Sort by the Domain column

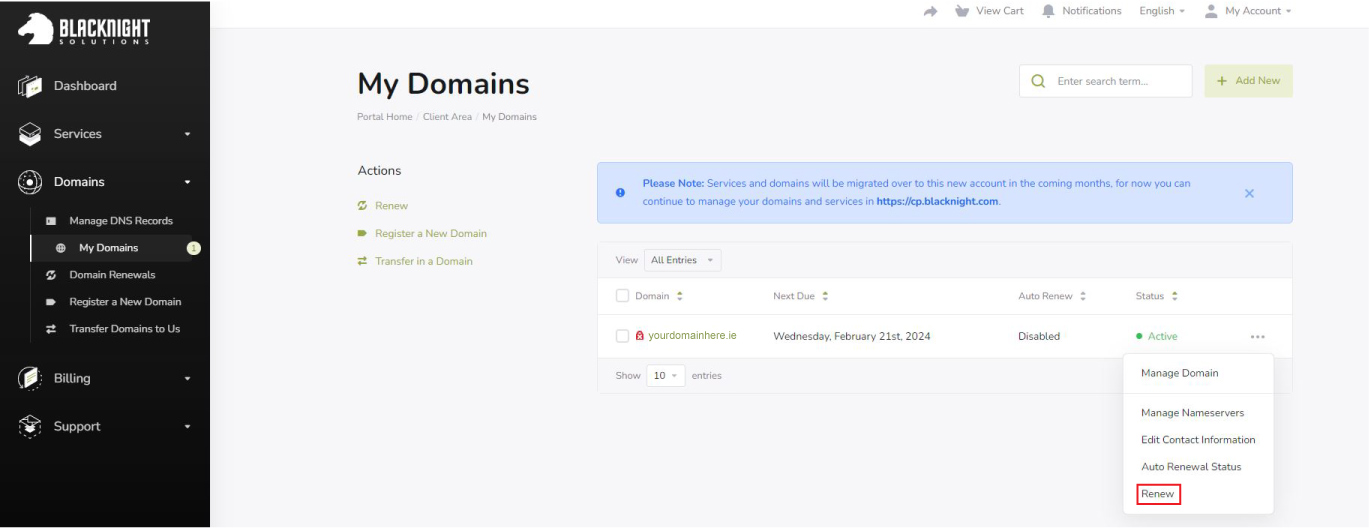point(659,296)
